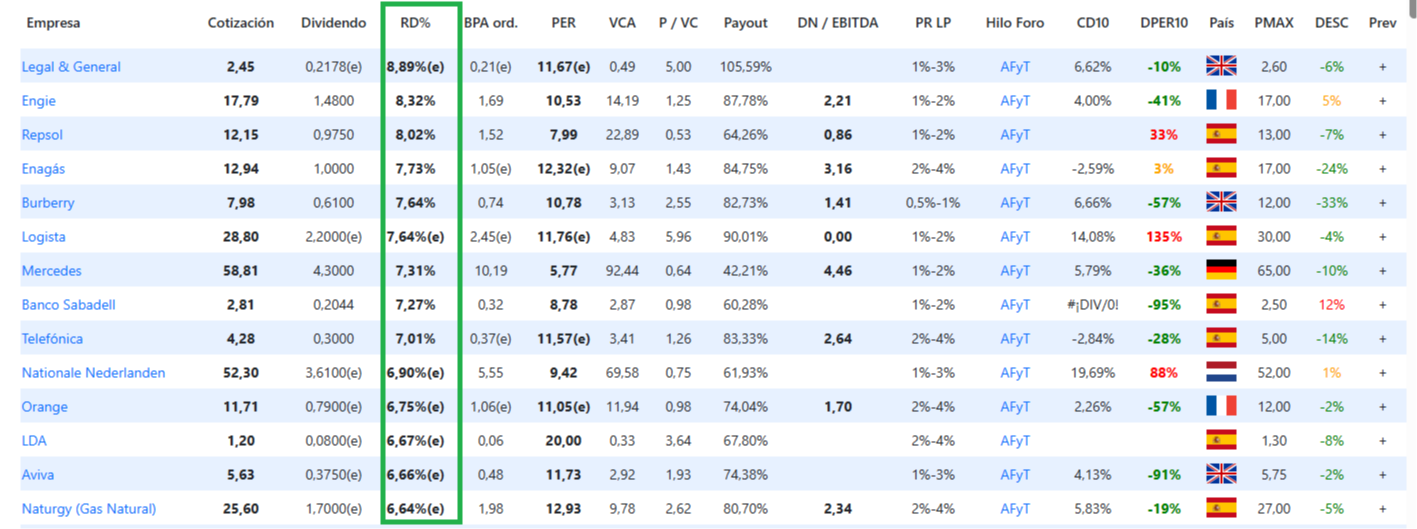Screen dimensions: 1417x529
Task: Click the Spanish flag in Enagás row
Action: click(x=1221, y=169)
